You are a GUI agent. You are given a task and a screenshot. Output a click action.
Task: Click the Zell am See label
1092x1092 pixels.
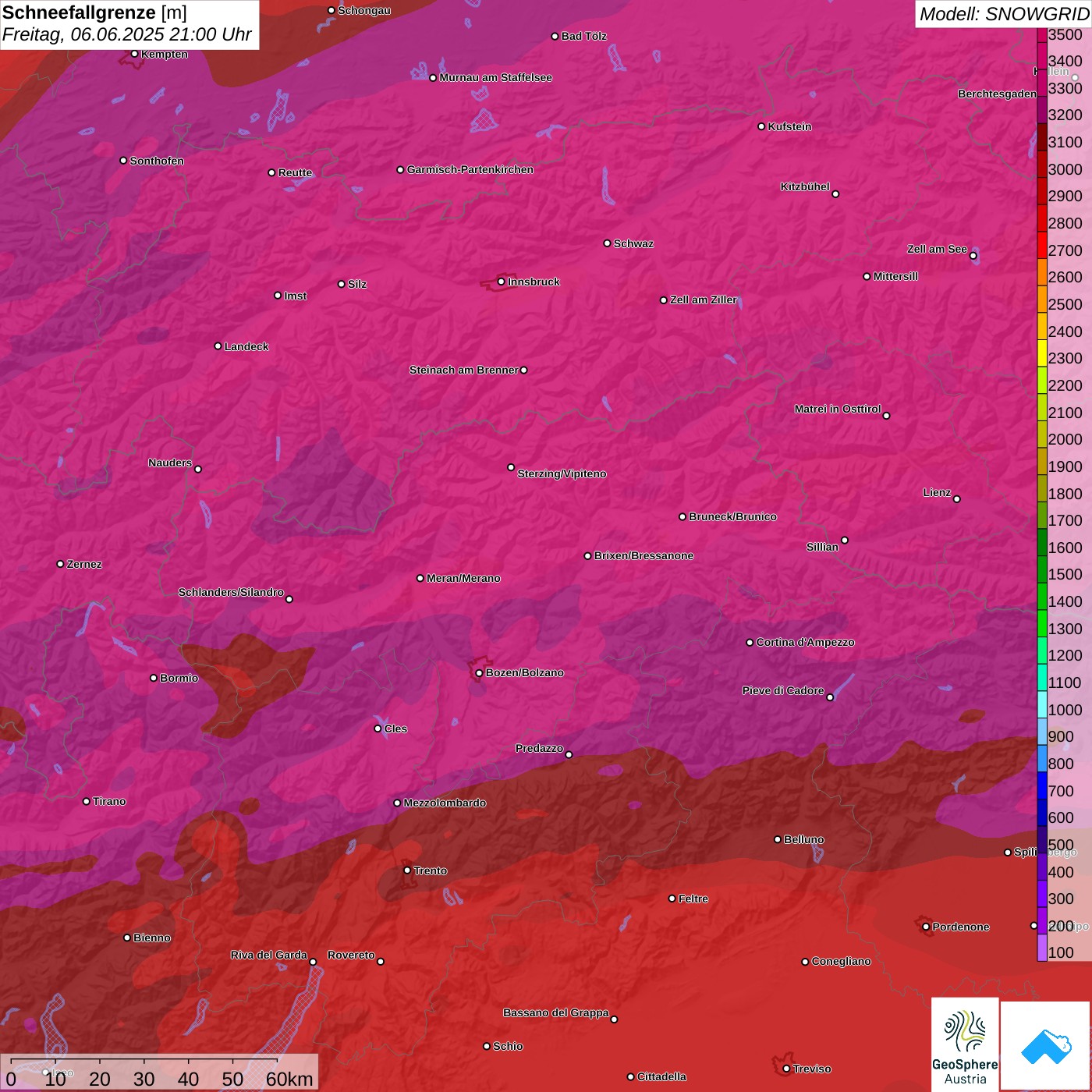click(937, 249)
